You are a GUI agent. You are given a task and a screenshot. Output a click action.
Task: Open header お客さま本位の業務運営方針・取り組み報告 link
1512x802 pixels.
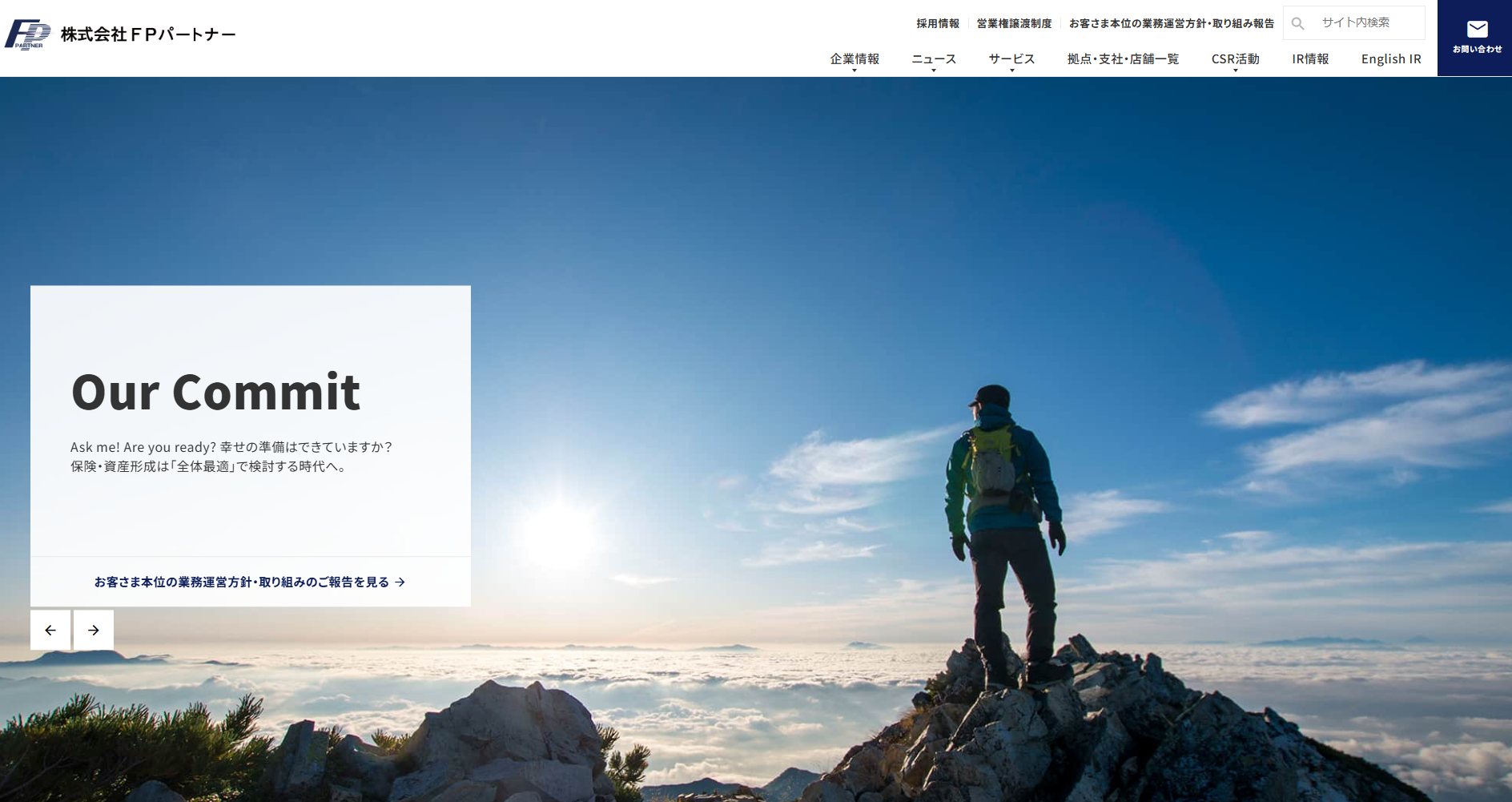tap(1172, 23)
